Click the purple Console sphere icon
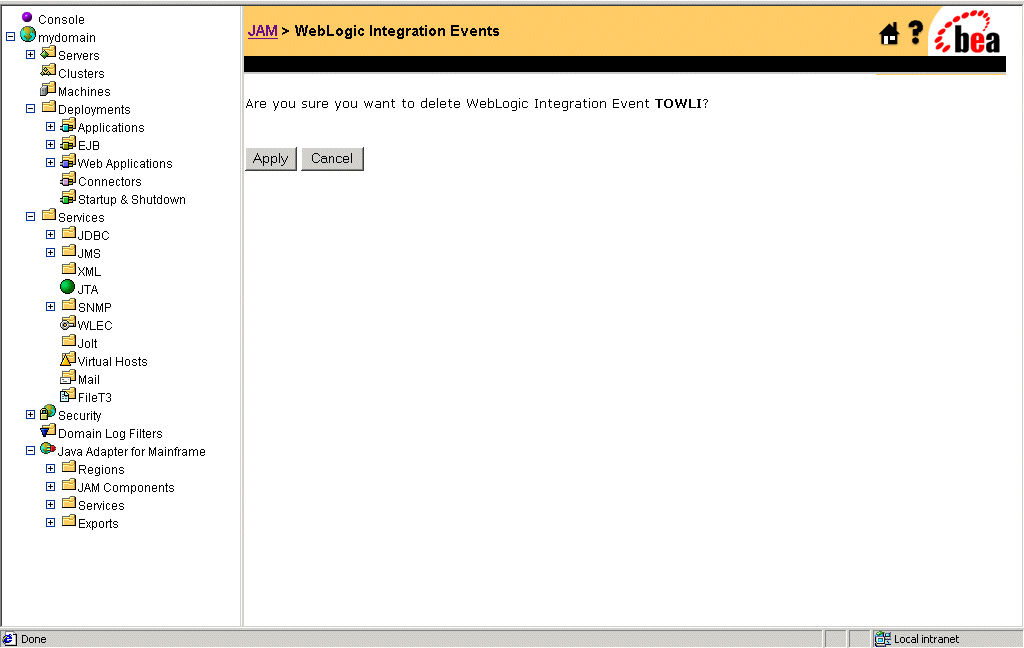Image resolution: width=1024 pixels, height=648 pixels. point(27,17)
